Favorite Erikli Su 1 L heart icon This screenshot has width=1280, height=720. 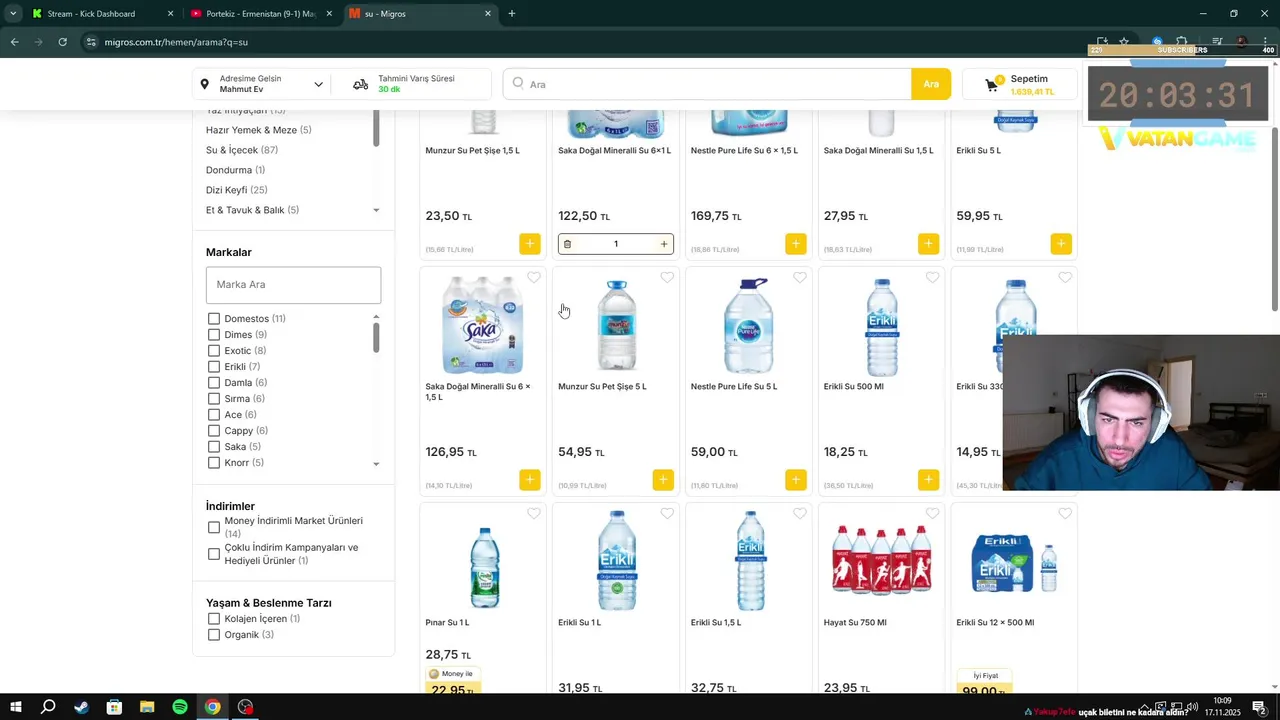667,514
